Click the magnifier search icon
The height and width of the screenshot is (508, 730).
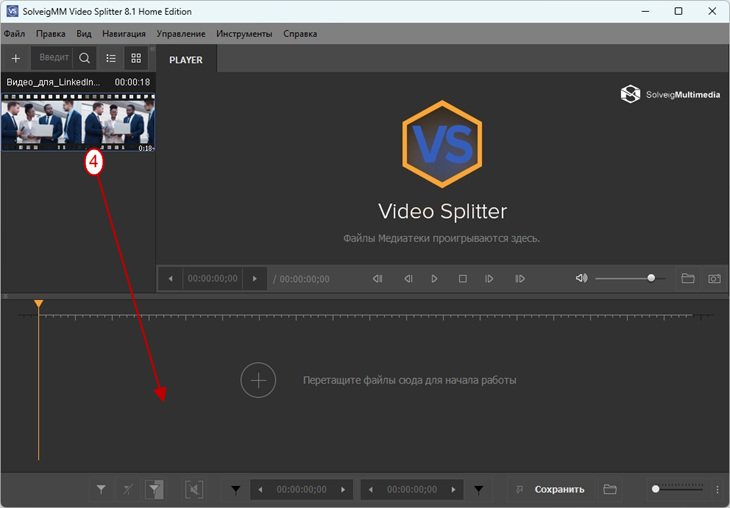pos(84,58)
